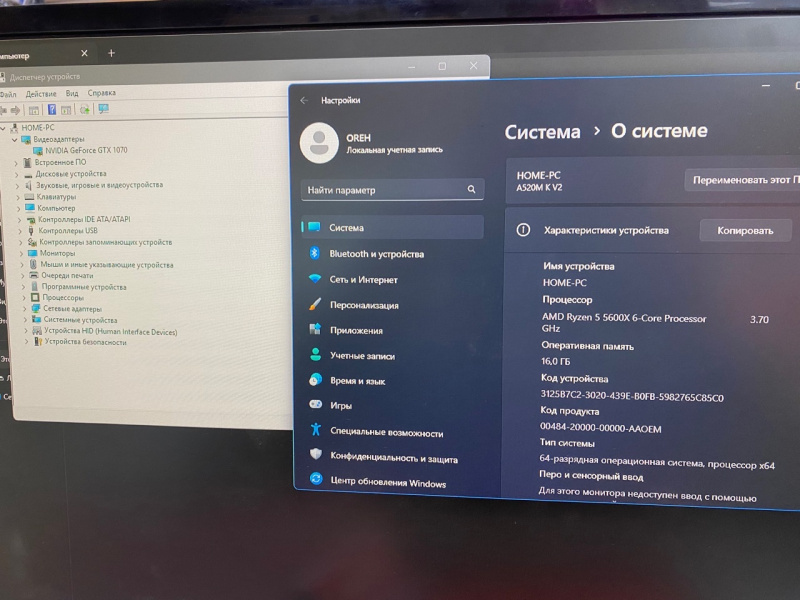The height and width of the screenshot is (600, 800).
Task: Open Вид menu in Device Manager
Action: (x=72, y=93)
